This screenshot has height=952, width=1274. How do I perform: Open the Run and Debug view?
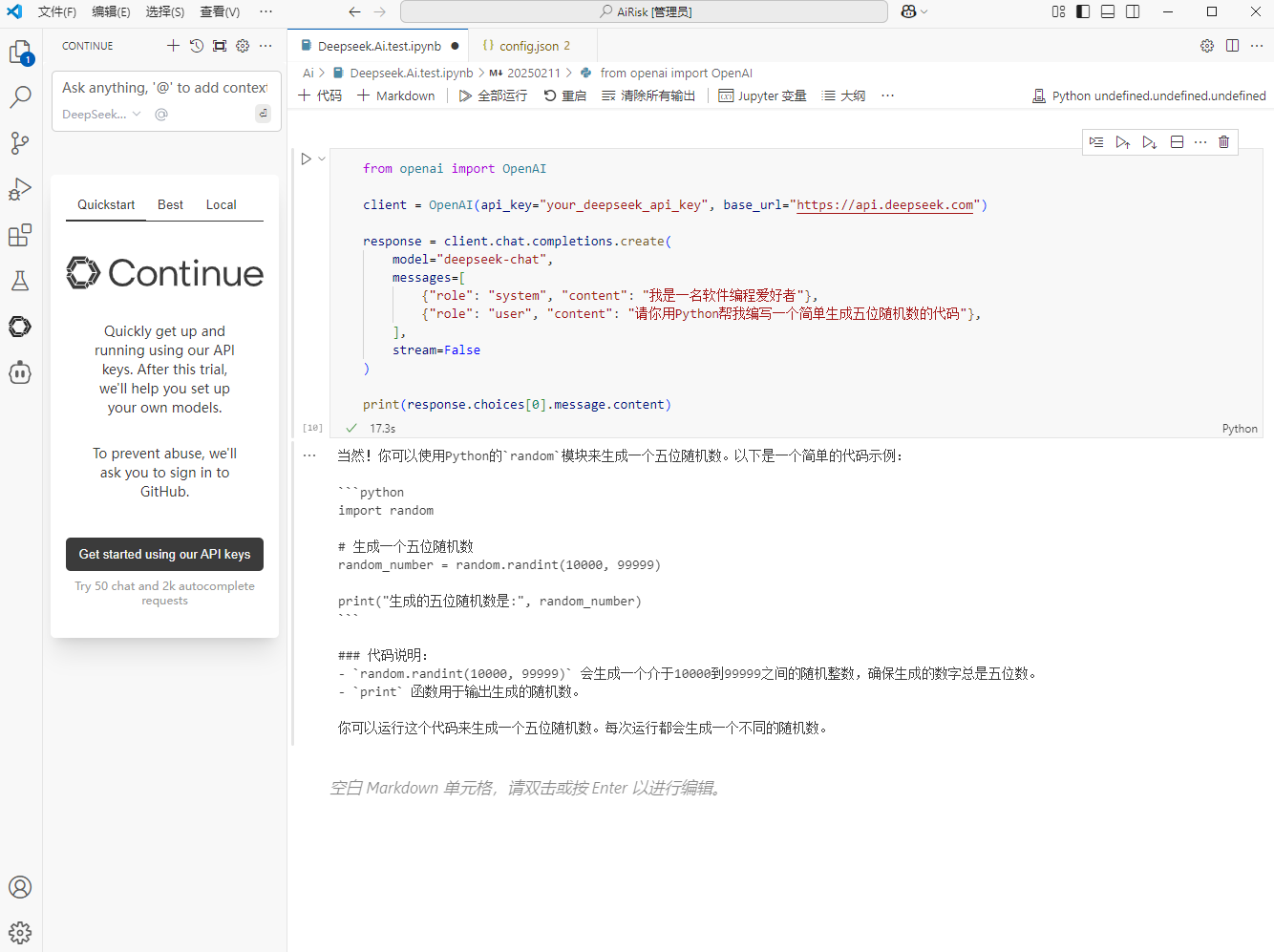coord(20,189)
